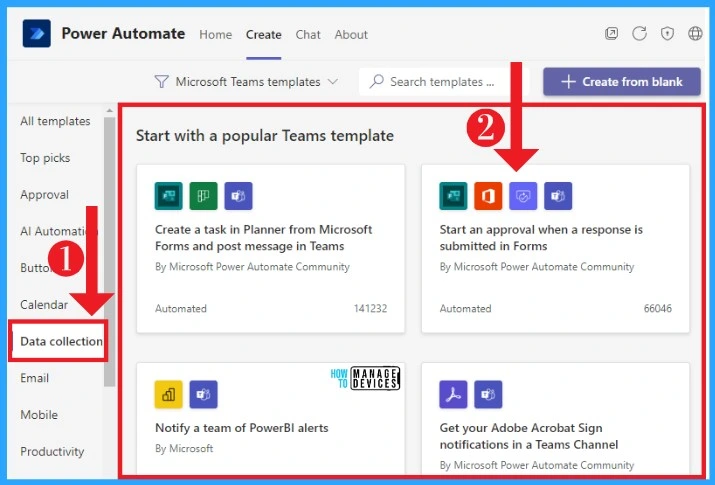Click Forms icon on Planner task card
Screen dimensions: 715x485
tap(169, 196)
